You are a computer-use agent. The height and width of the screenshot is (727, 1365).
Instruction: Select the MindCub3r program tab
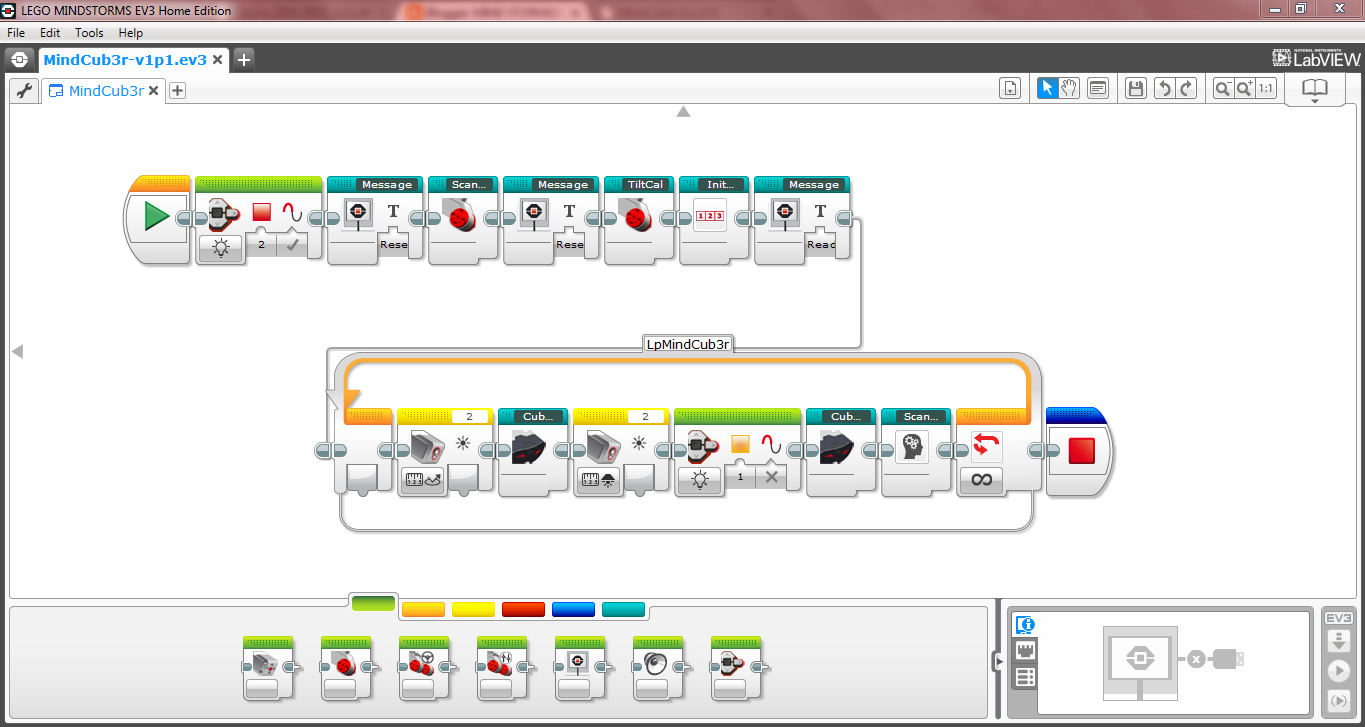106,91
